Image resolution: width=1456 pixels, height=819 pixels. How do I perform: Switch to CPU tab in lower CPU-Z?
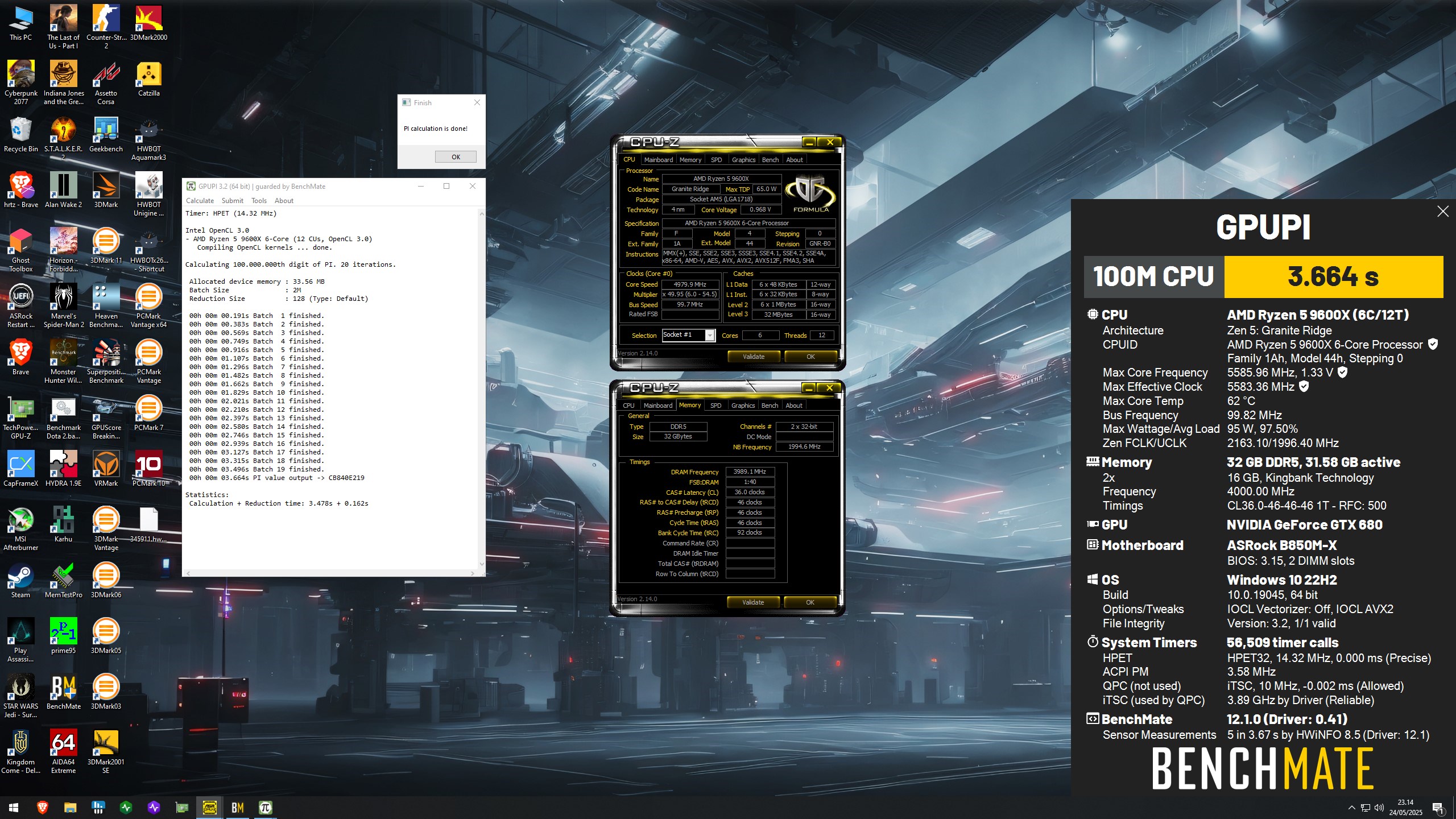(x=628, y=406)
